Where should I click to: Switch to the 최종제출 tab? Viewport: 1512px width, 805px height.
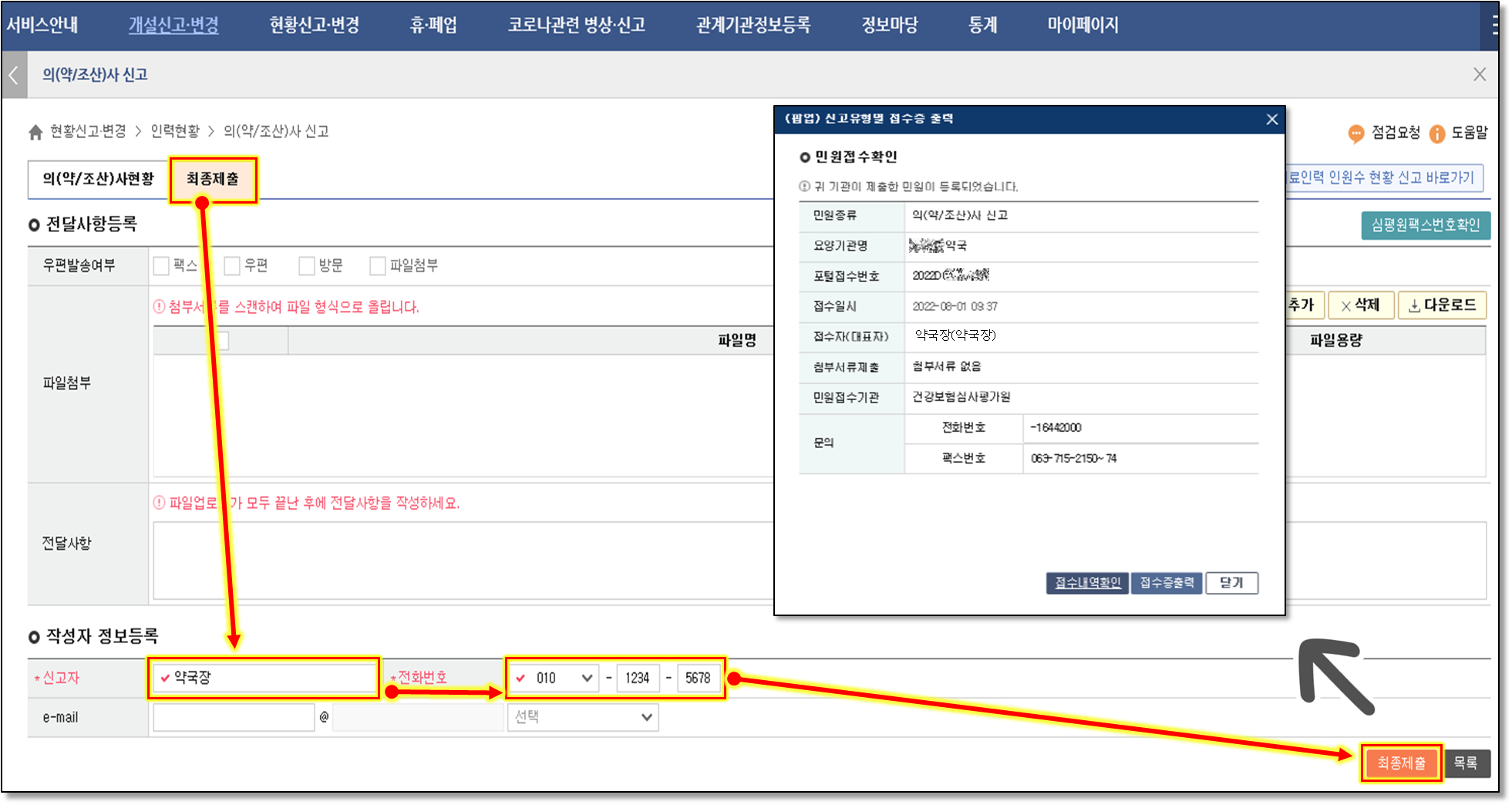coord(213,180)
